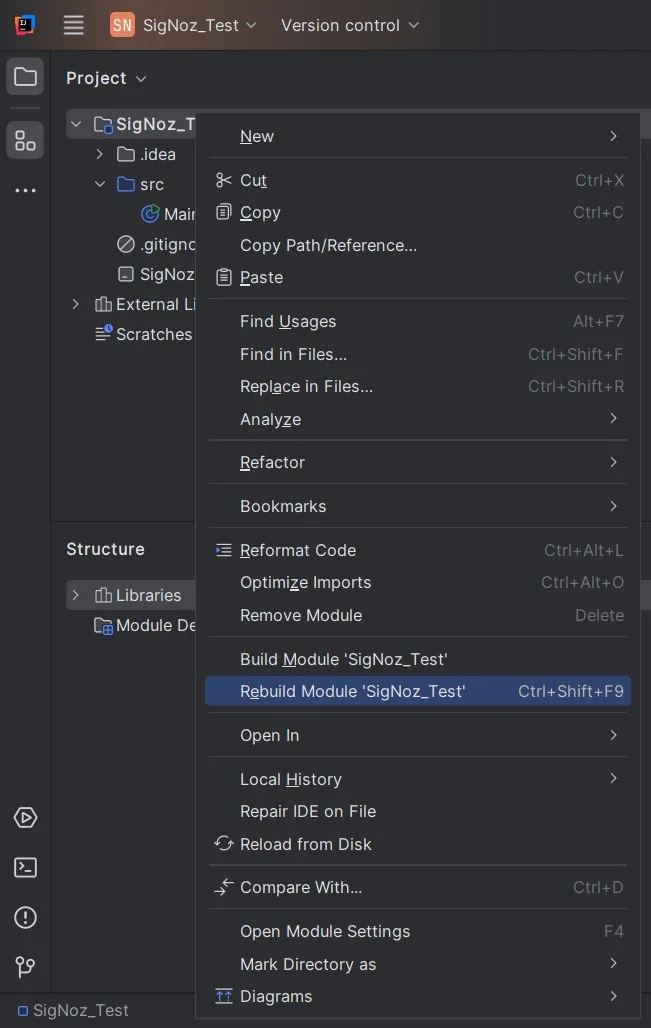651x1028 pixels.
Task: Open the Version control dropdown
Action: tap(349, 25)
